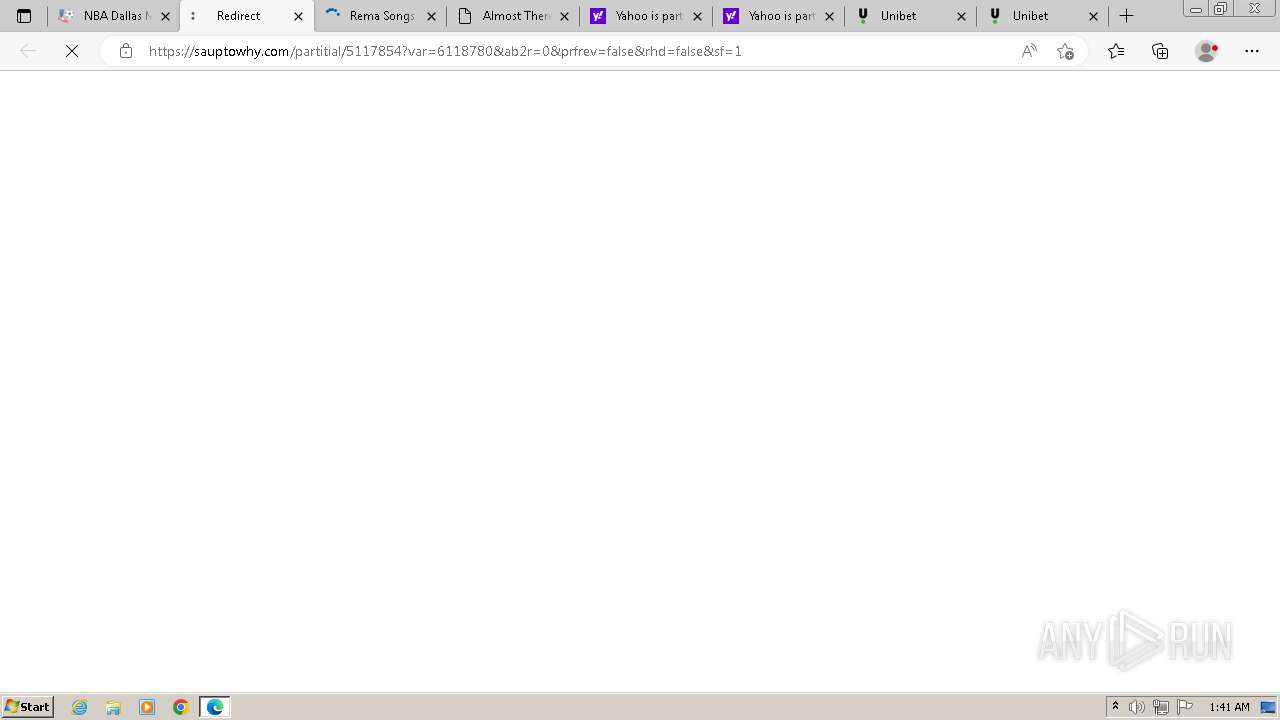This screenshot has width=1280, height=720.
Task: Go back with the back arrow
Action: (x=28, y=51)
